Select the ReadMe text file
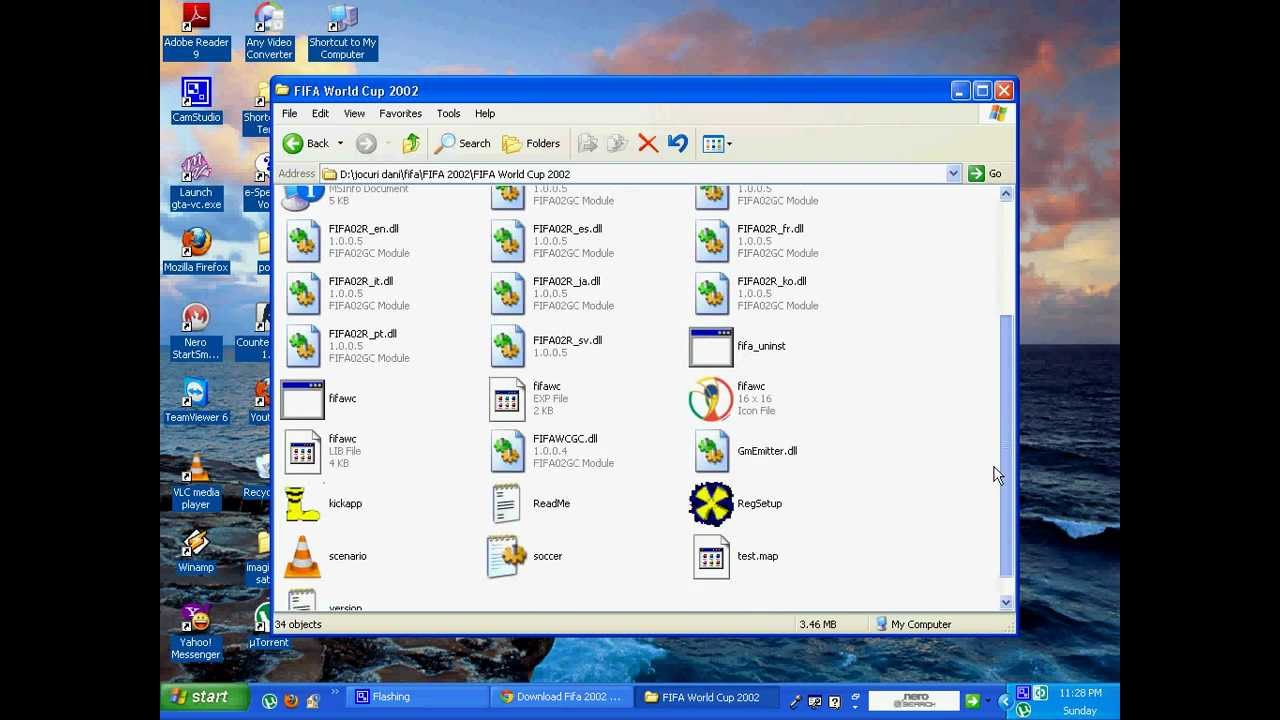Image resolution: width=1280 pixels, height=720 pixels. tap(530, 504)
